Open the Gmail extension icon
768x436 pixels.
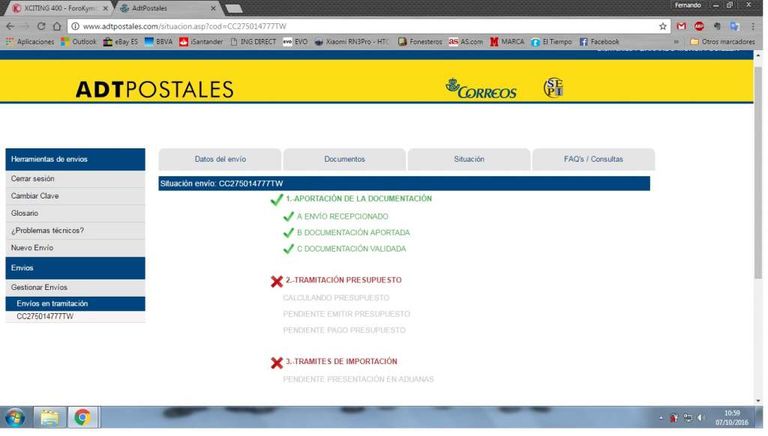(681, 26)
